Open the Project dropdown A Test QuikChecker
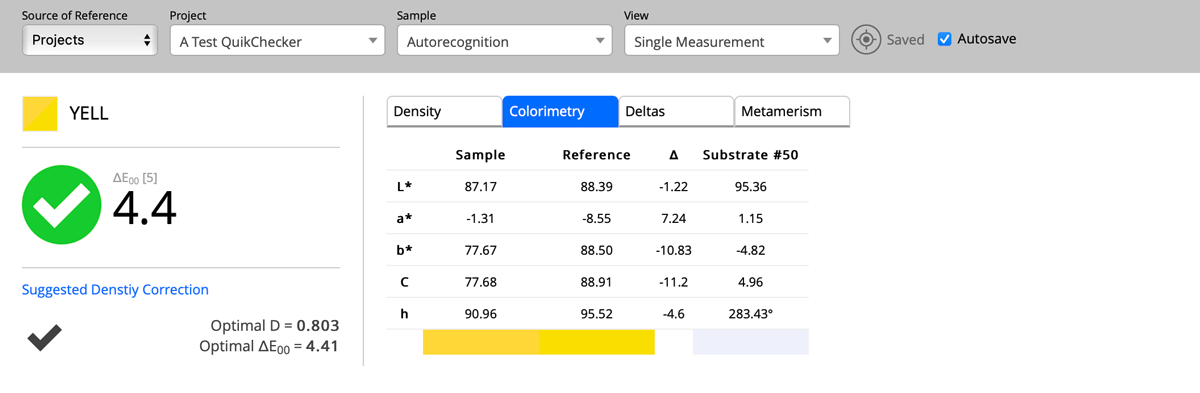1200x393 pixels. click(277, 41)
